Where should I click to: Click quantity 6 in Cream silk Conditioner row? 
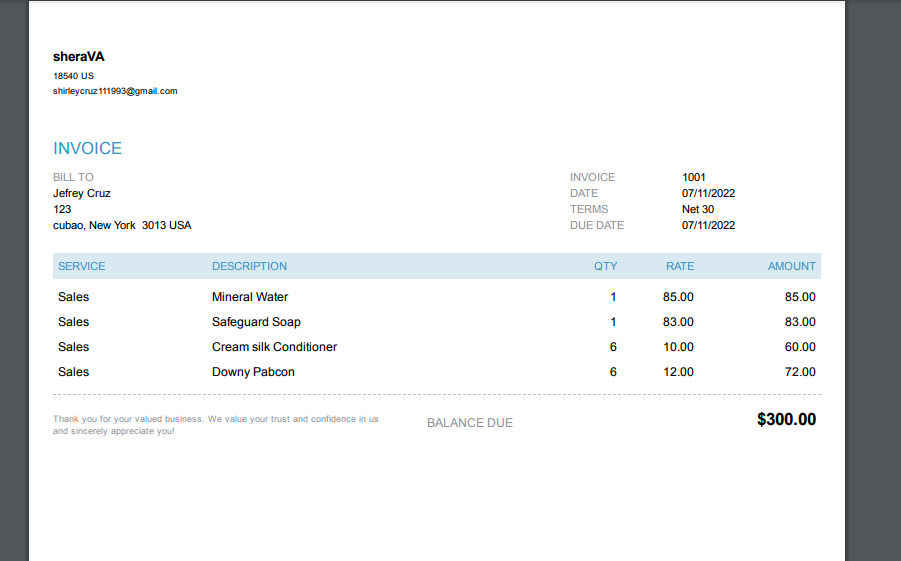click(x=613, y=347)
